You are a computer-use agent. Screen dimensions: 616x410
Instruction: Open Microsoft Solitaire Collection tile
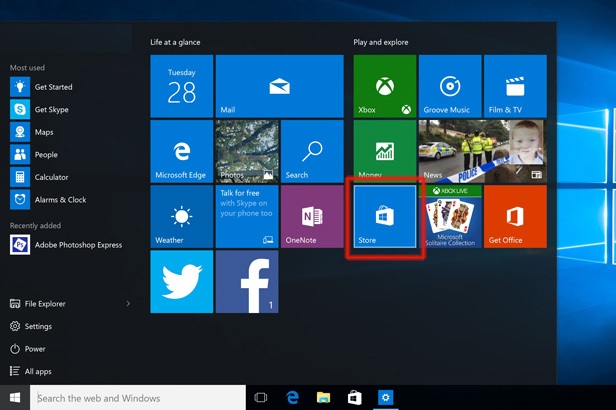[450, 216]
